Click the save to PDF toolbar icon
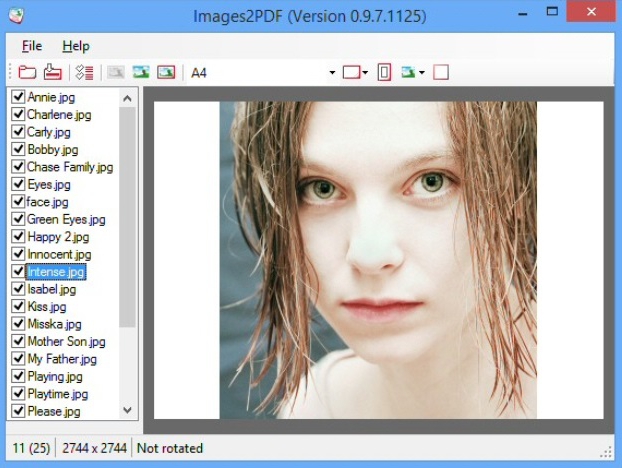622x468 pixels. coord(52,72)
